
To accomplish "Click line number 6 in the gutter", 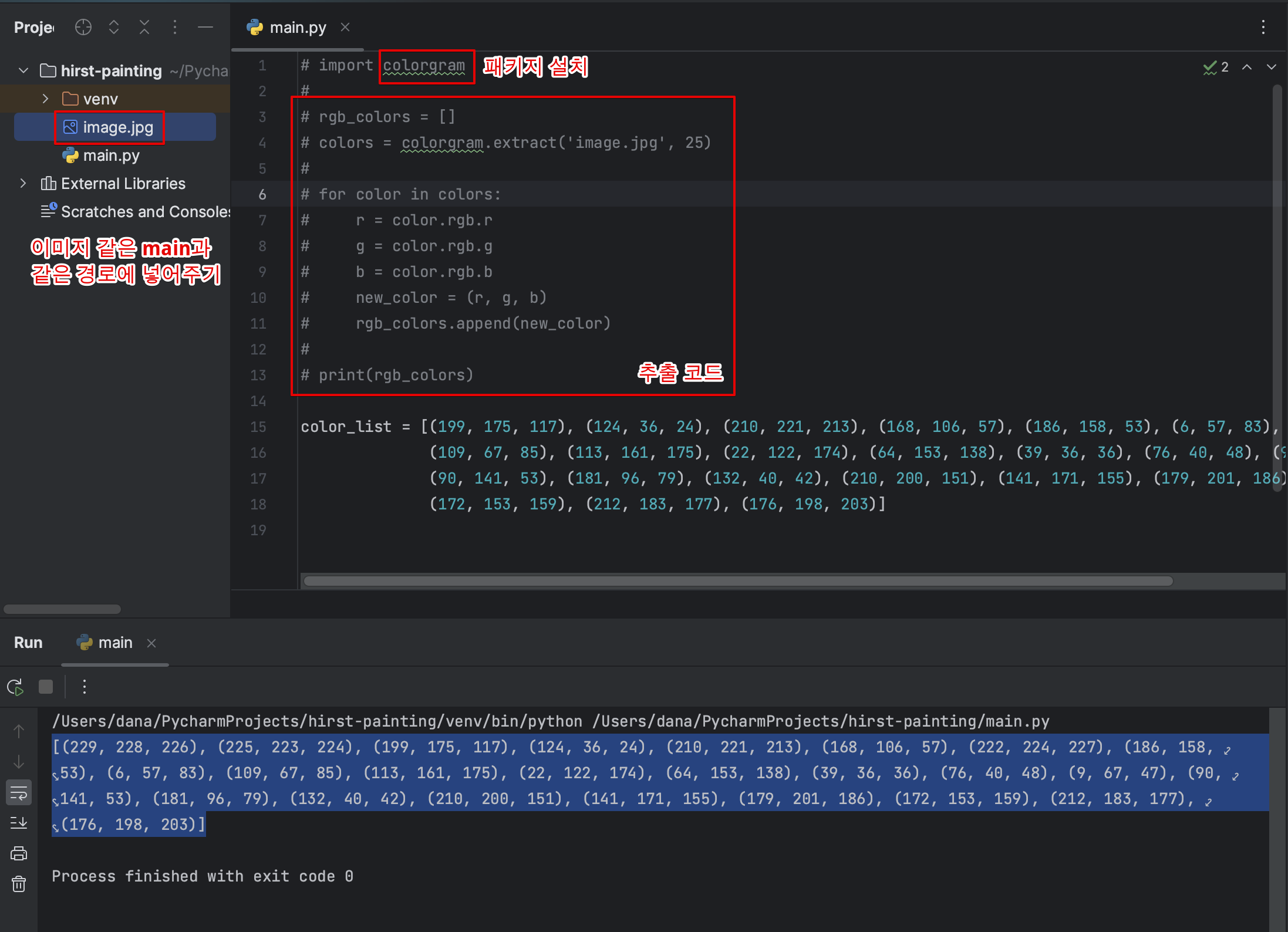I will coord(262,194).
